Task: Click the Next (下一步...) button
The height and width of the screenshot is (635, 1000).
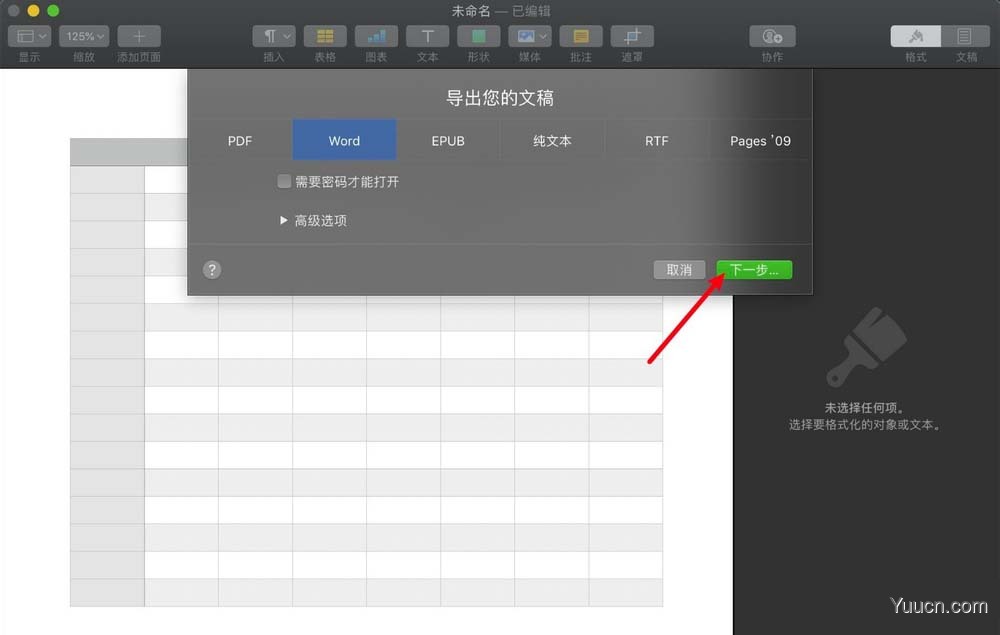Action: tap(754, 270)
